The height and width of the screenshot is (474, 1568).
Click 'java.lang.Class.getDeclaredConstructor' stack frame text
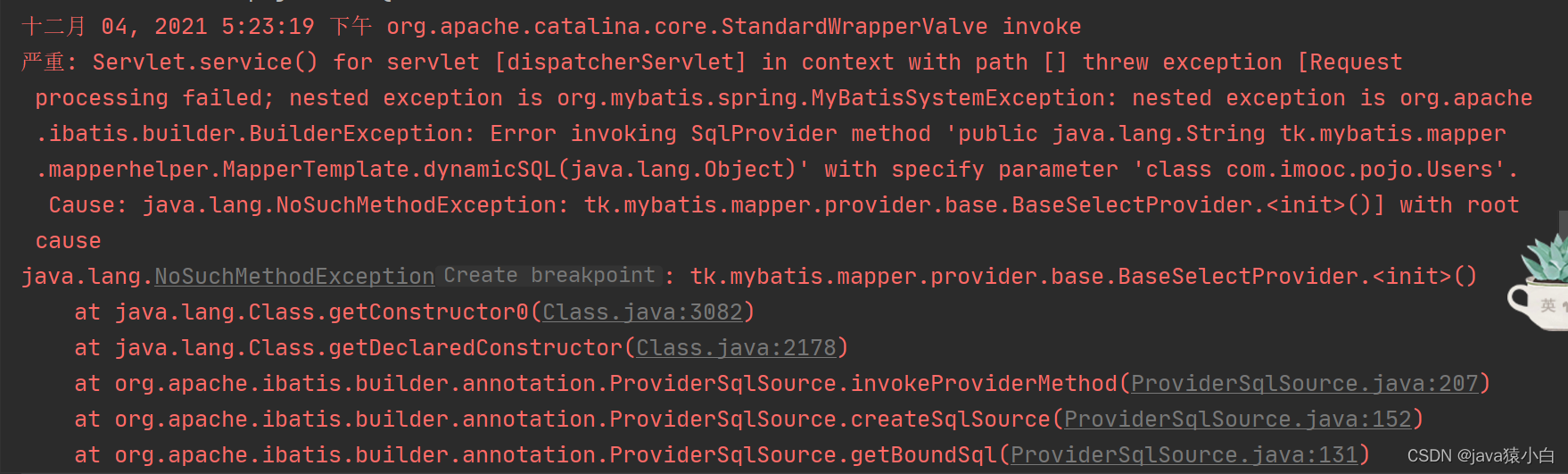pyautogui.click(x=368, y=348)
